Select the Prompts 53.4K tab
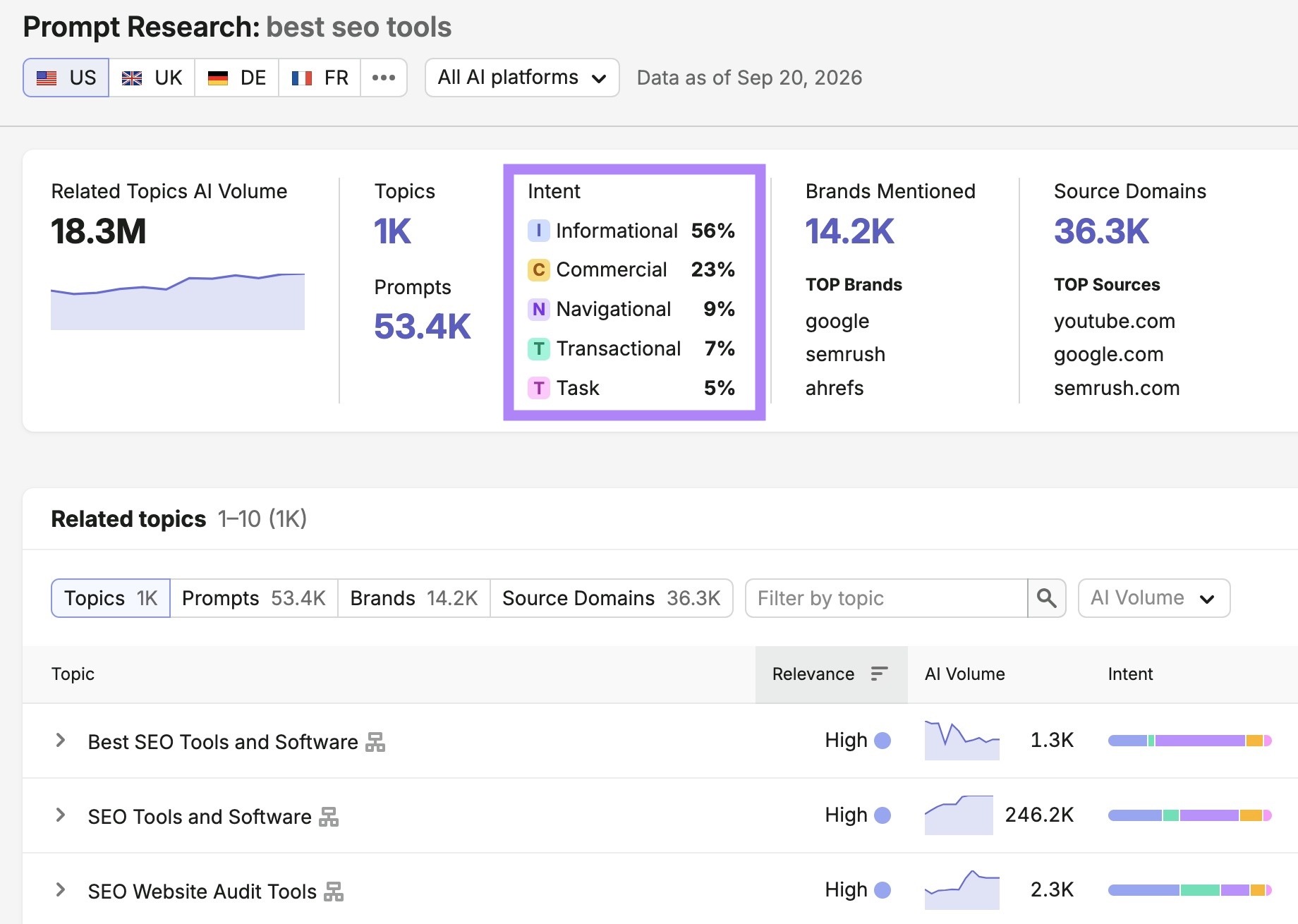 254,598
